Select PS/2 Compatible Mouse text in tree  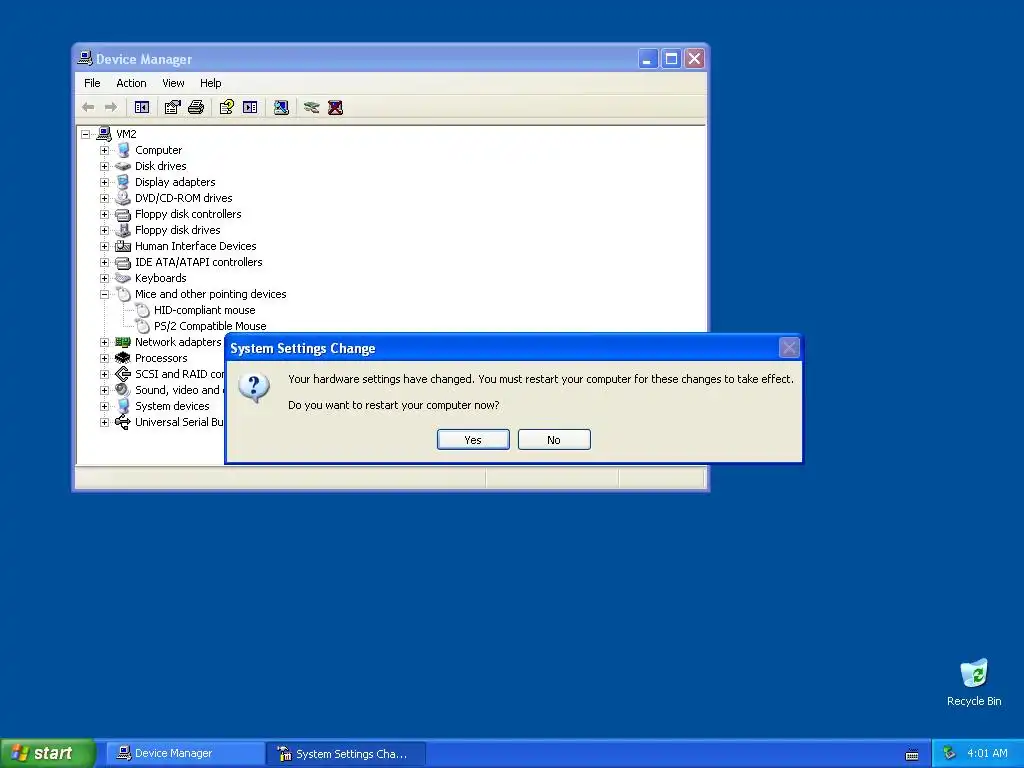[210, 326]
